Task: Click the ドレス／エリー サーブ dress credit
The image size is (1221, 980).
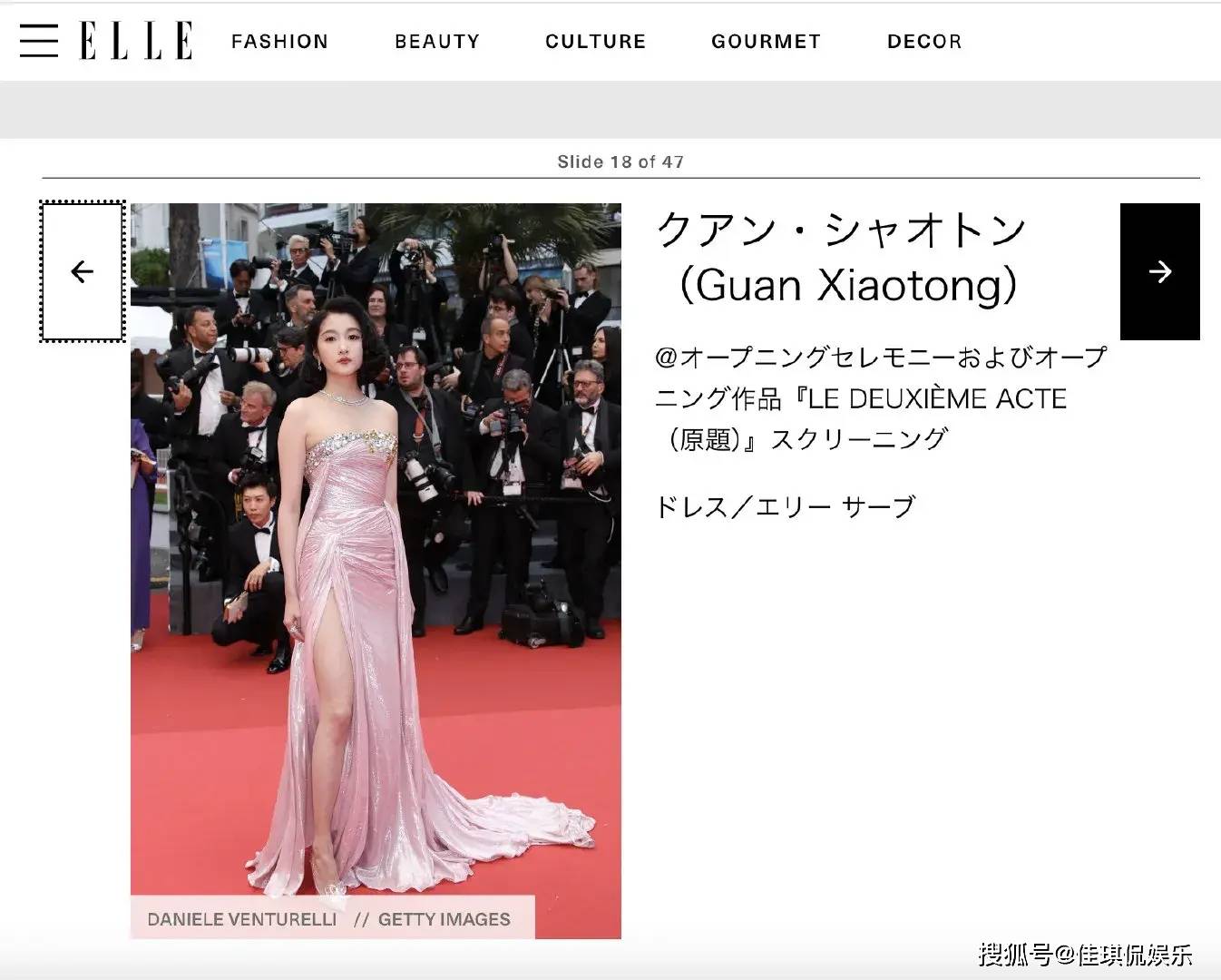Action: point(785,506)
